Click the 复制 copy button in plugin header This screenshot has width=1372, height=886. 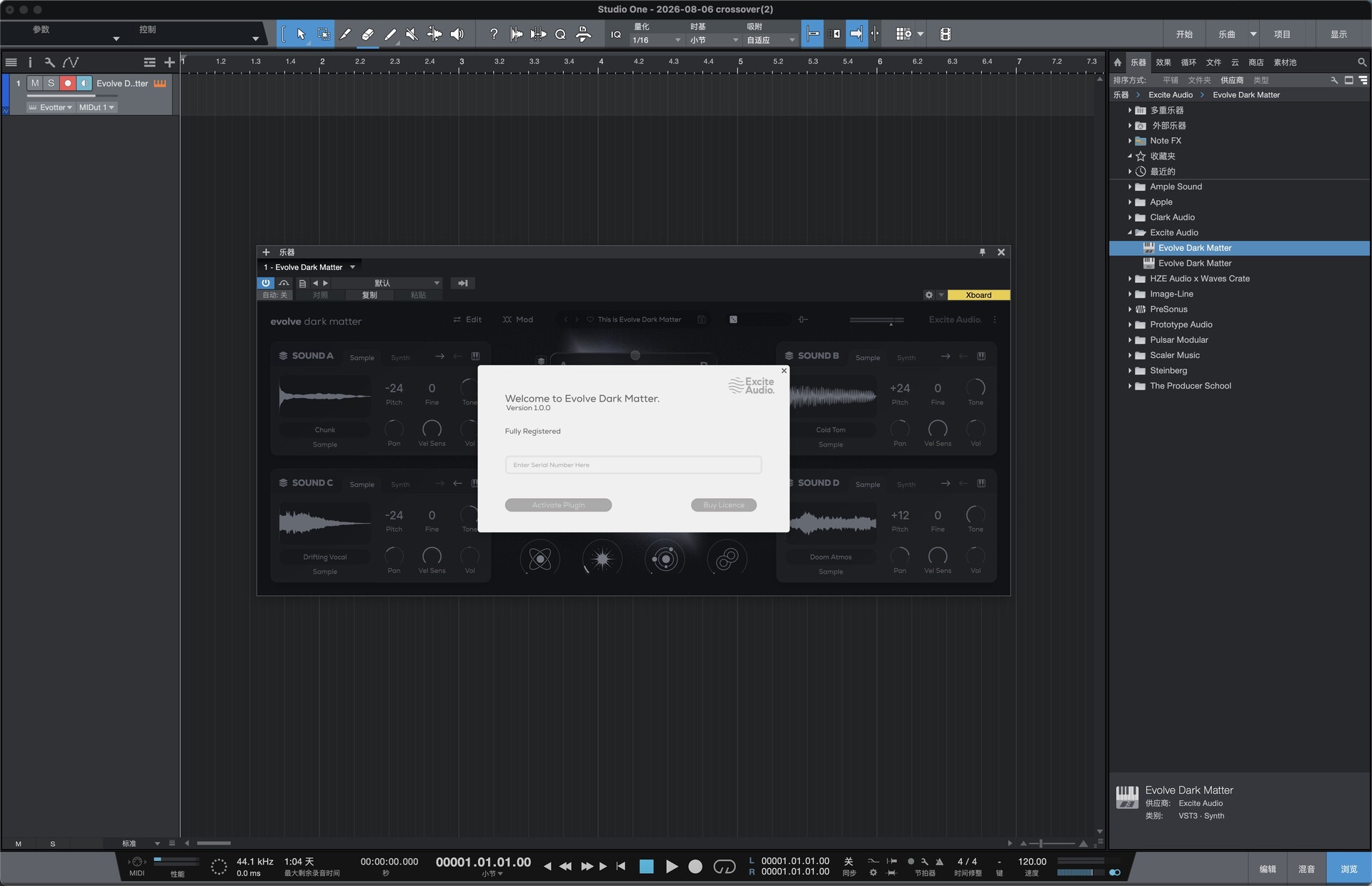click(x=369, y=295)
